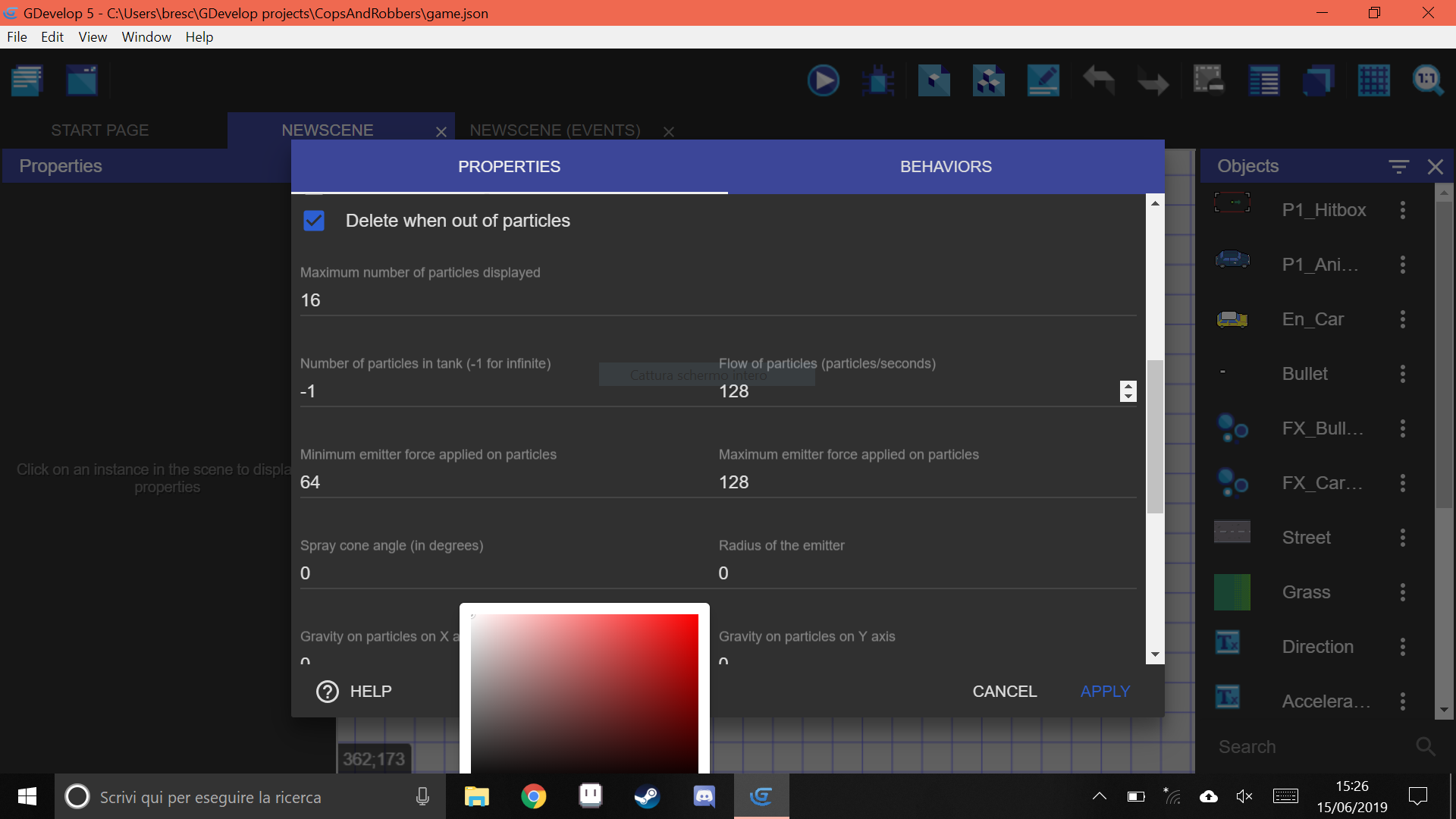The width and height of the screenshot is (1456, 819).
Task: Switch to the BEHAVIORS tab
Action: coord(946,166)
